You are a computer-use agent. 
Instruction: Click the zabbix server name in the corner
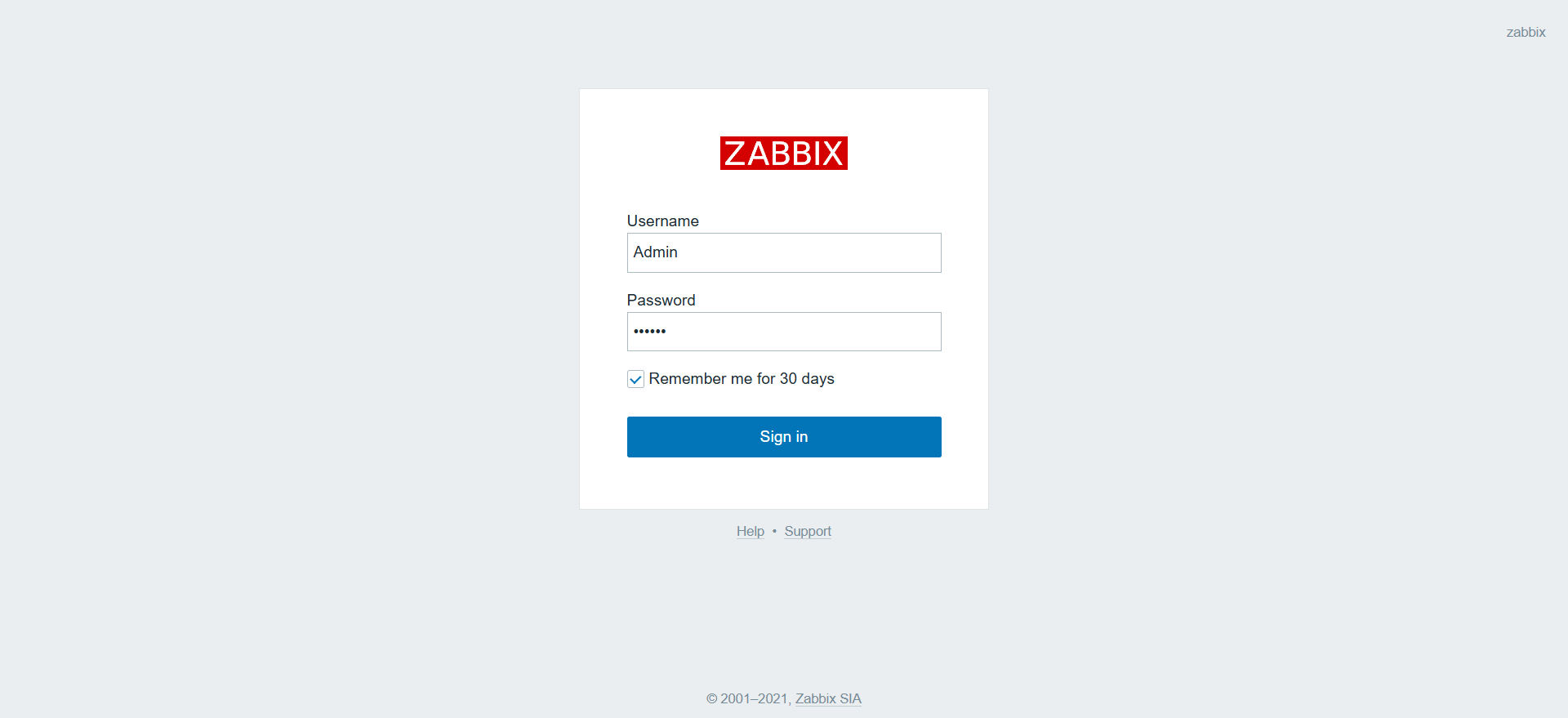pos(1526,32)
